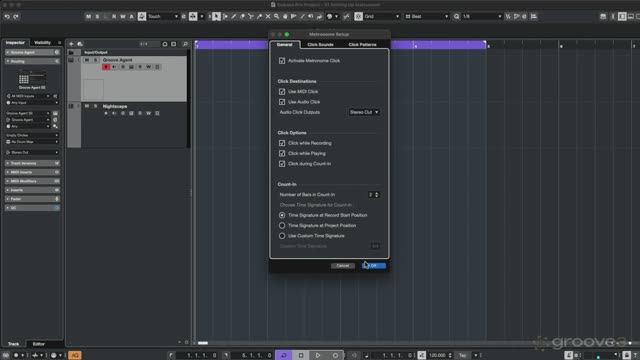This screenshot has height=360, width=640.
Task: Click Write automation W on Groove Agent track
Action: [149, 67]
